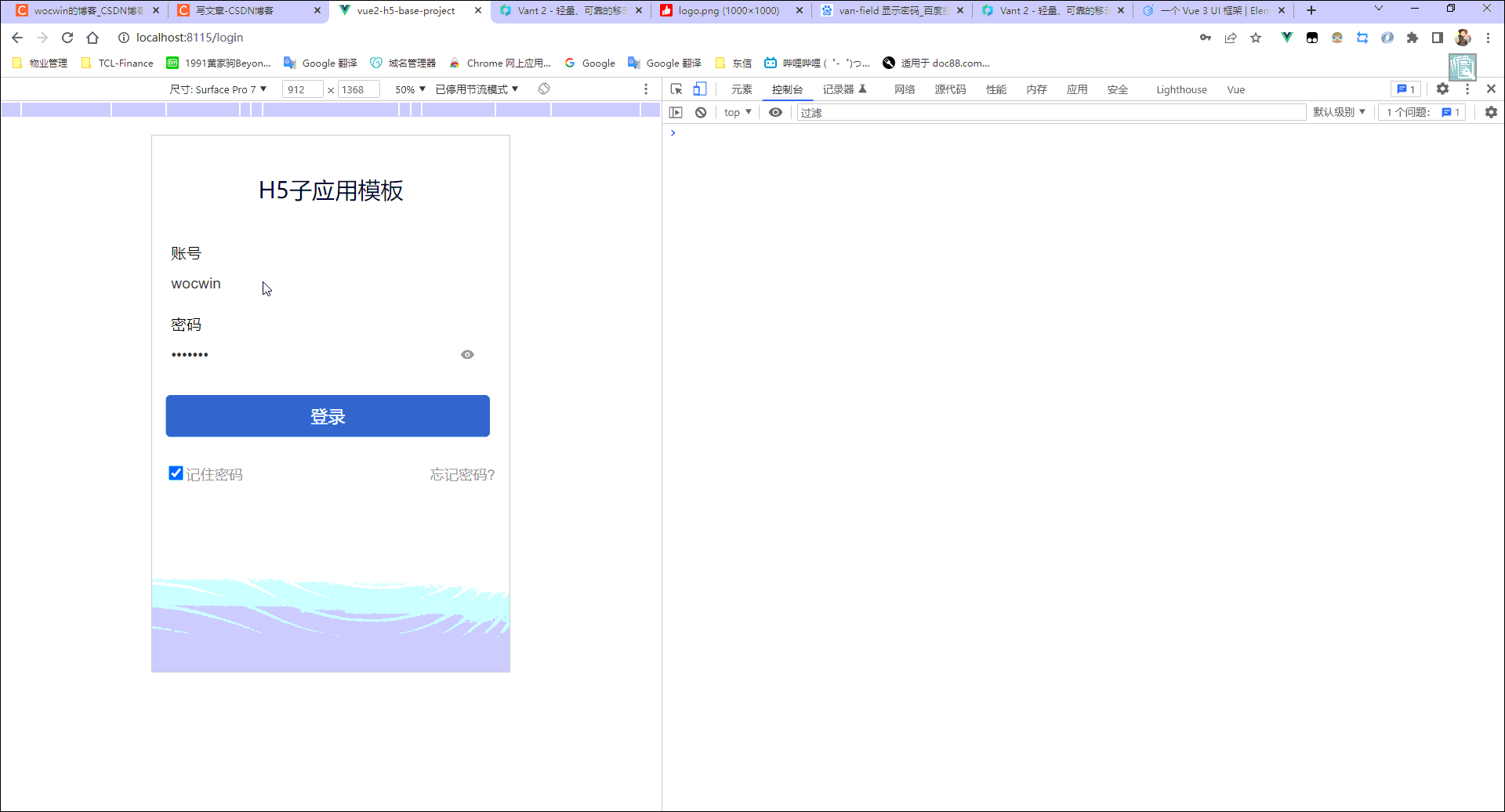Open the Surface Pro 7 device dropdown

219,89
